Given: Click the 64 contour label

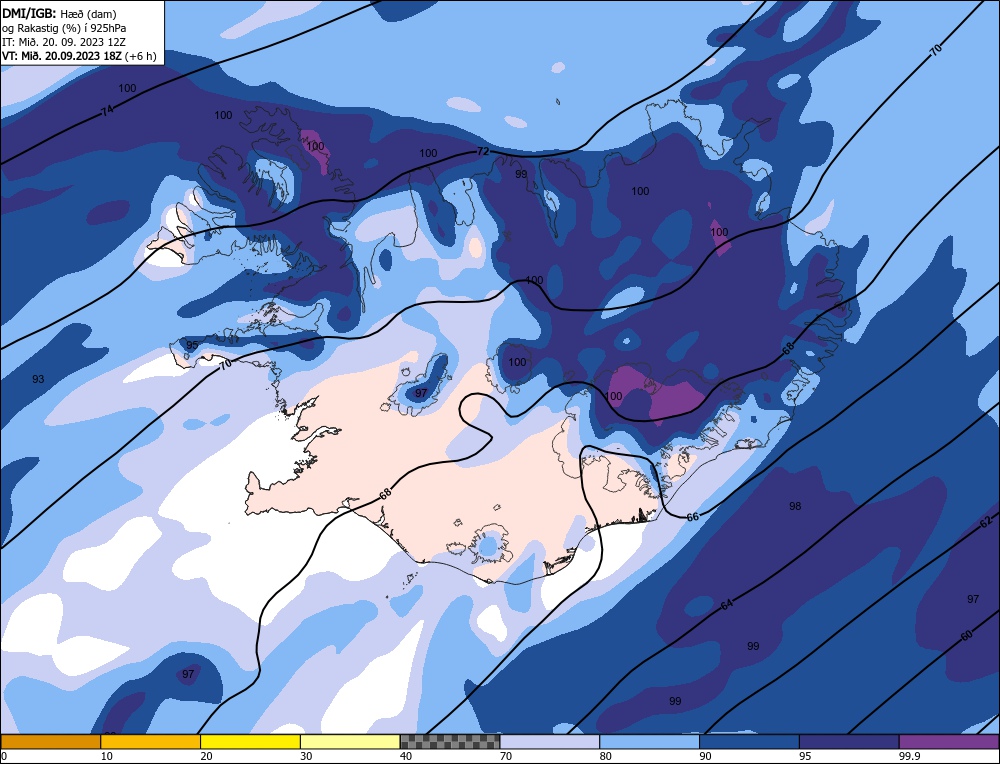Looking at the screenshot, I should (x=726, y=604).
